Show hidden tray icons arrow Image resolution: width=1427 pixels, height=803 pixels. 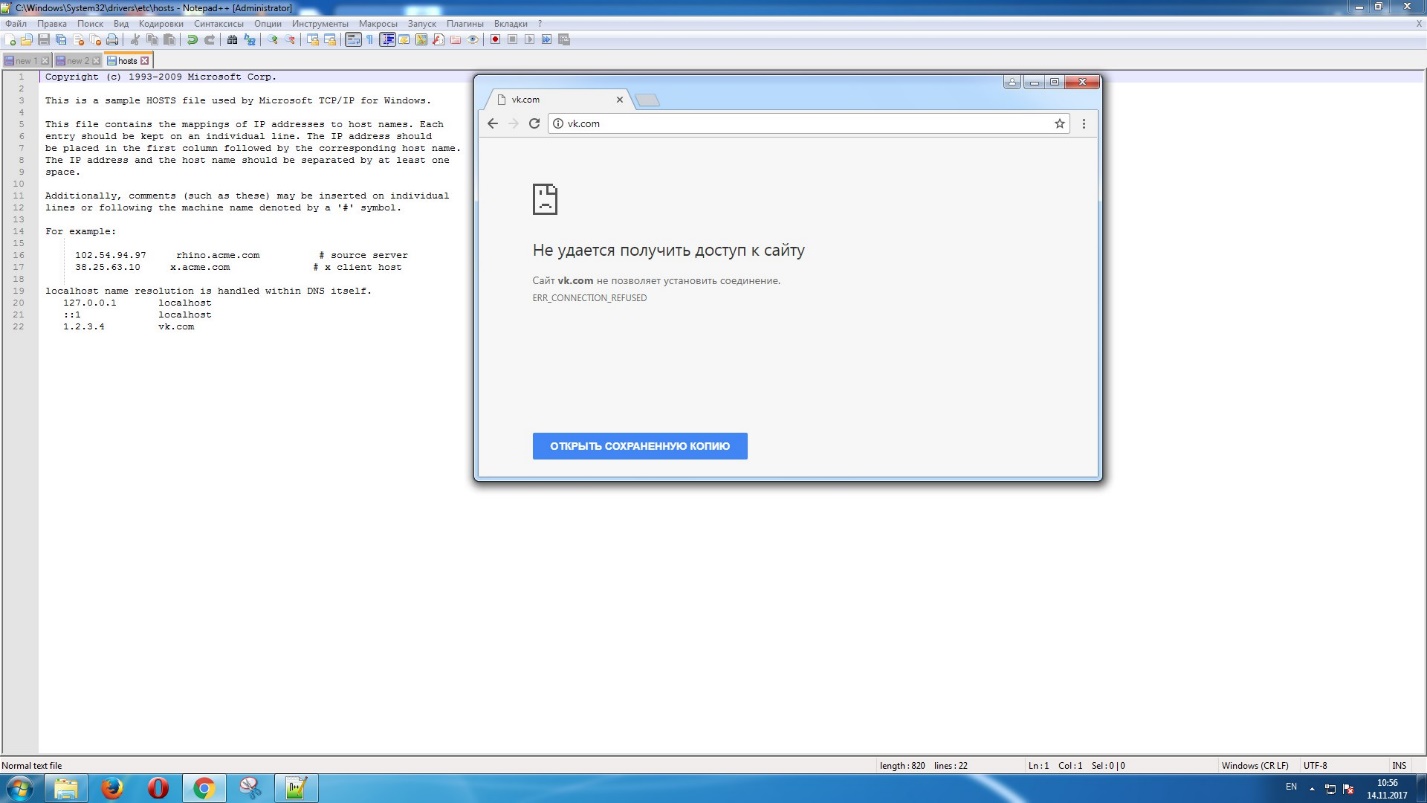pos(1312,788)
